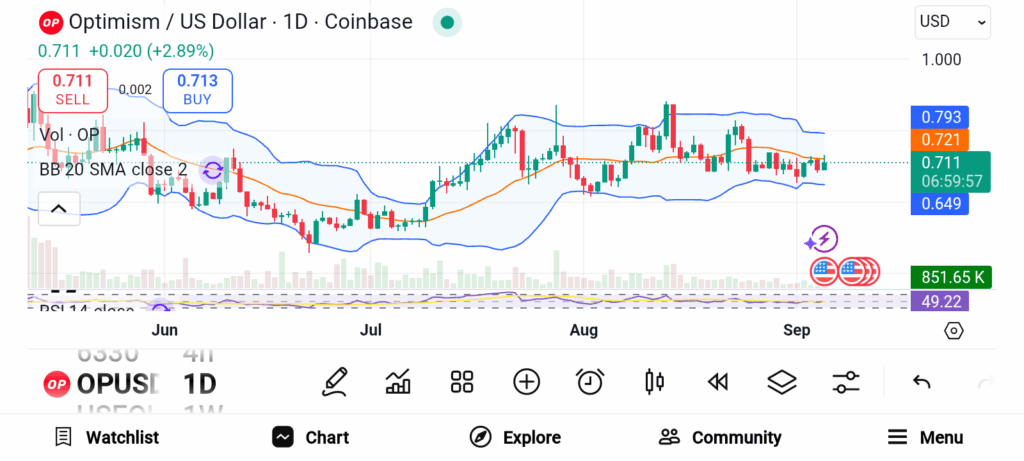Collapse the indicator legend with the chevron
This screenshot has height=461, width=1024.
59,209
